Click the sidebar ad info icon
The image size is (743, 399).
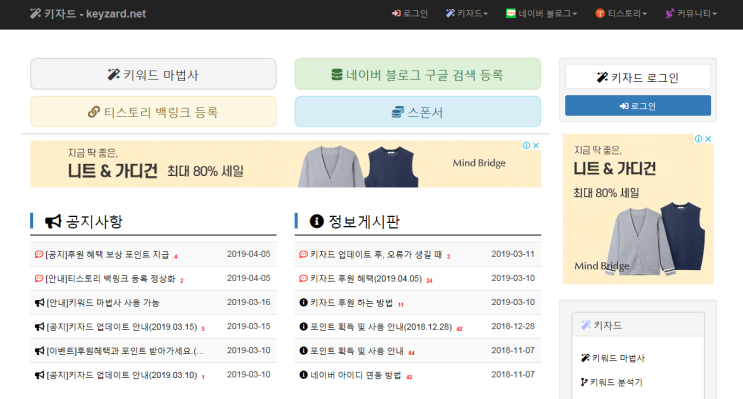click(698, 139)
